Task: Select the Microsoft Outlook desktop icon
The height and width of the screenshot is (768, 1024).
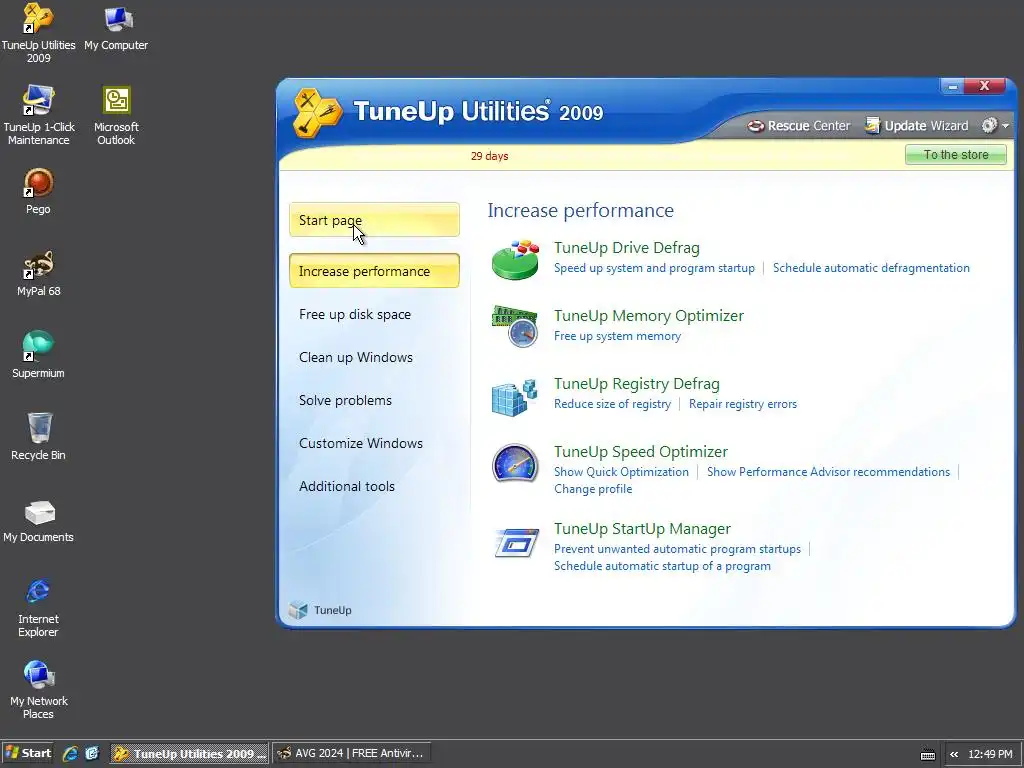Action: point(116,115)
